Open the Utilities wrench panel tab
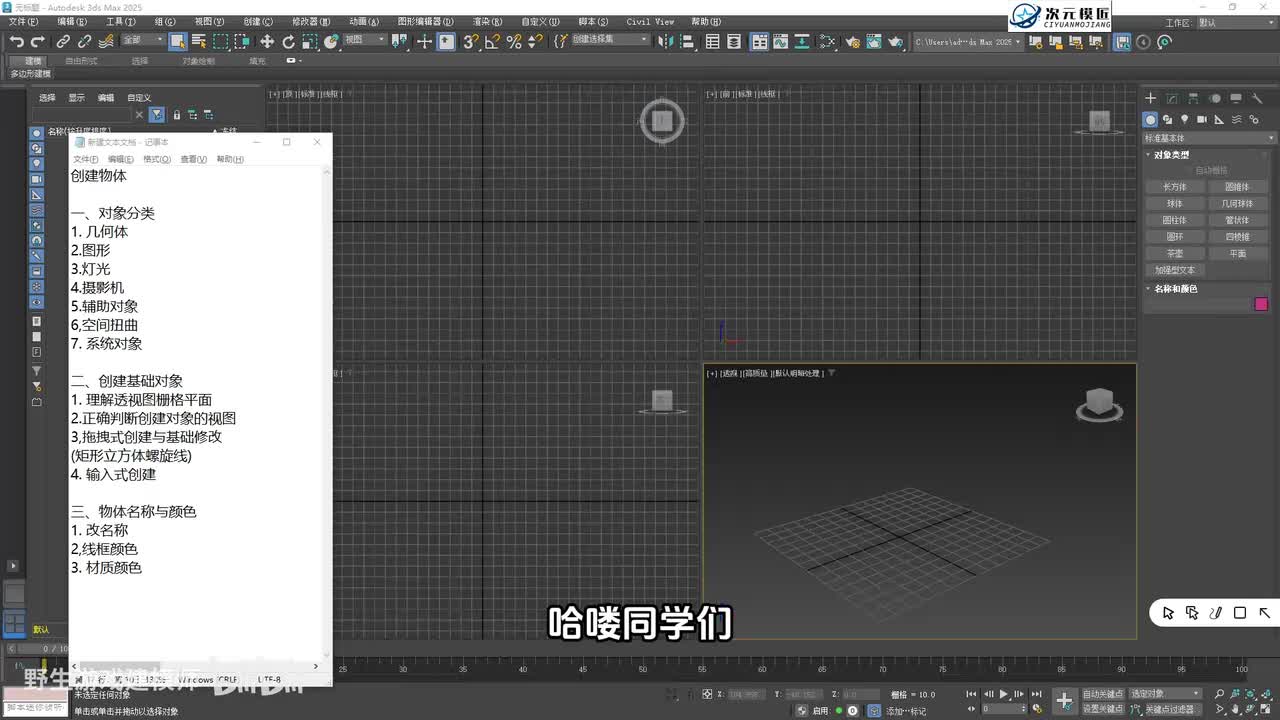The width and height of the screenshot is (1280, 720). [x=1257, y=98]
